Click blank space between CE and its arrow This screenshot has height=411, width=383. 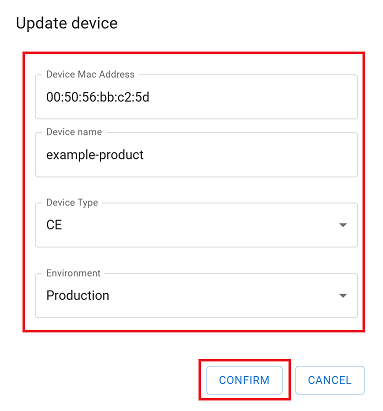200,225
